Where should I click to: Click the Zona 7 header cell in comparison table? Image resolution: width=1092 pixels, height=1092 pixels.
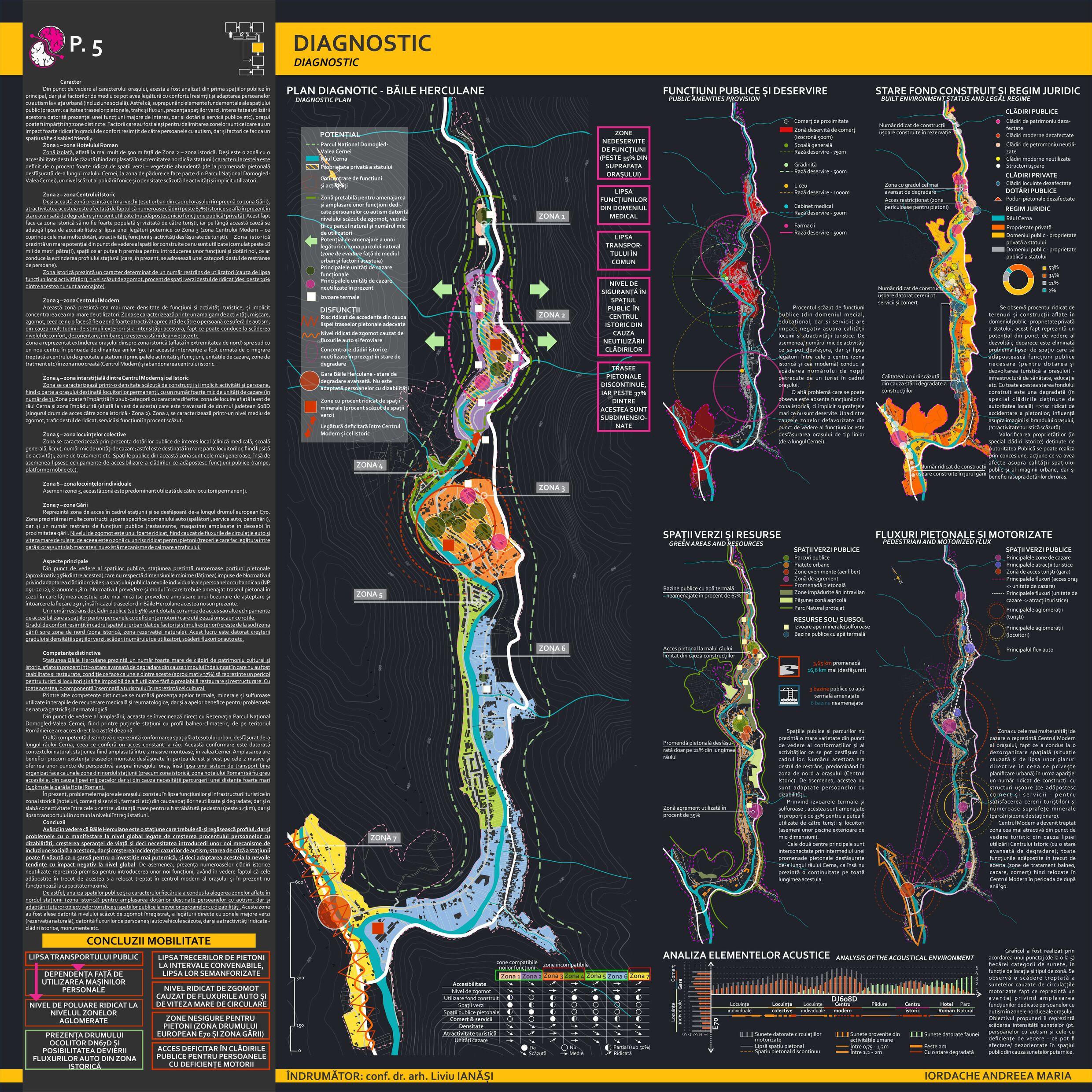[639, 976]
